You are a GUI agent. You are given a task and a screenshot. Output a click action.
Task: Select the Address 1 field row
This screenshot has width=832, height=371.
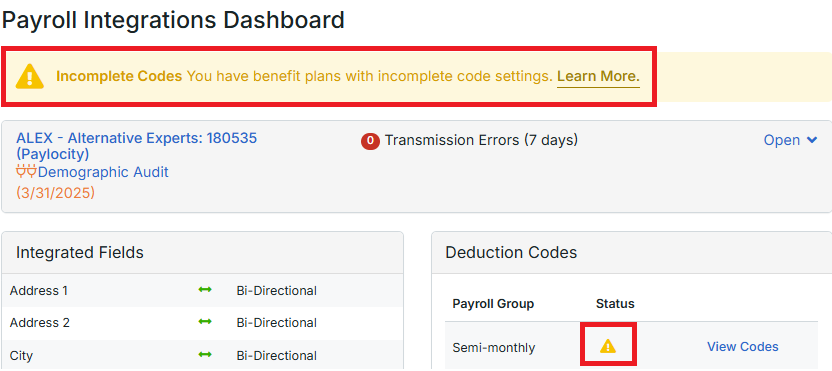202,290
